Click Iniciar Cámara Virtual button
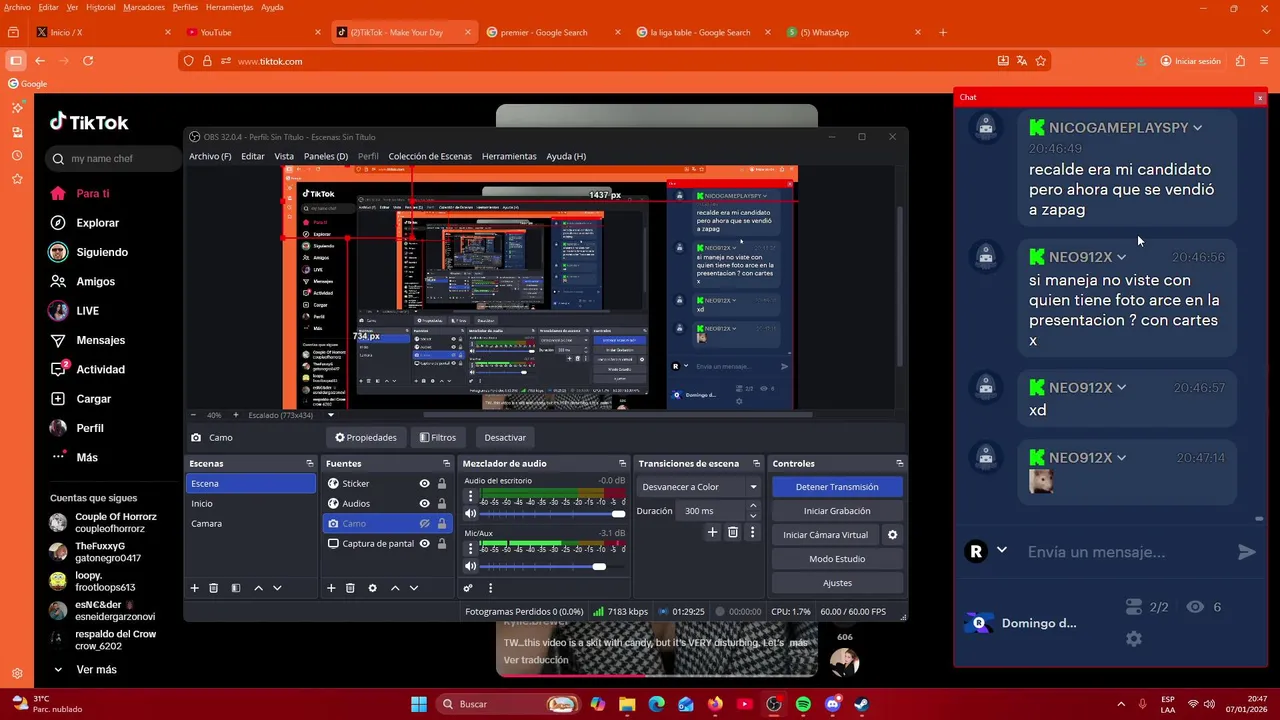This screenshot has width=1280, height=720. click(825, 535)
